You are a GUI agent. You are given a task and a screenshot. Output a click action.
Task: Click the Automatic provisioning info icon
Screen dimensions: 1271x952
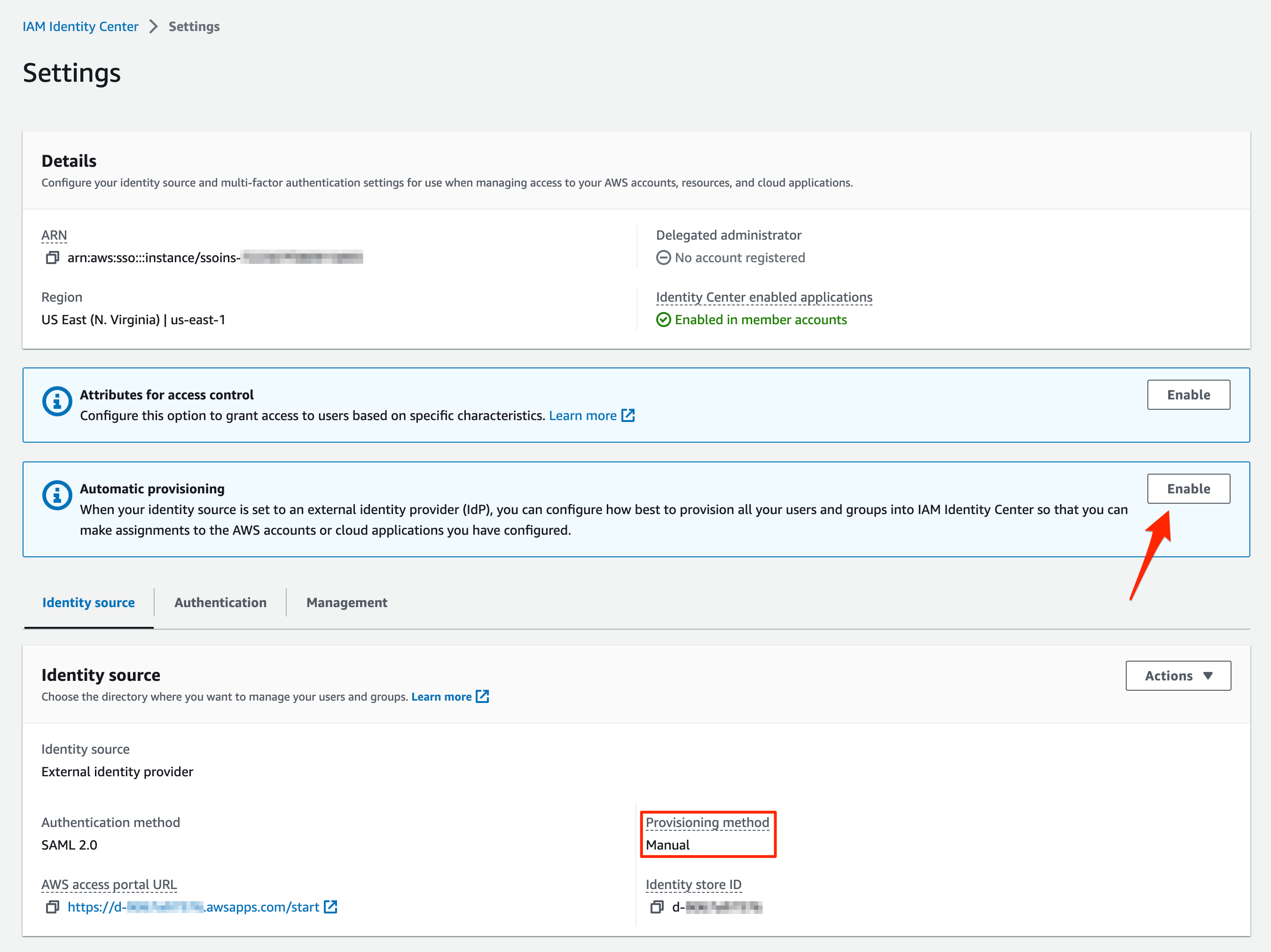coord(57,495)
